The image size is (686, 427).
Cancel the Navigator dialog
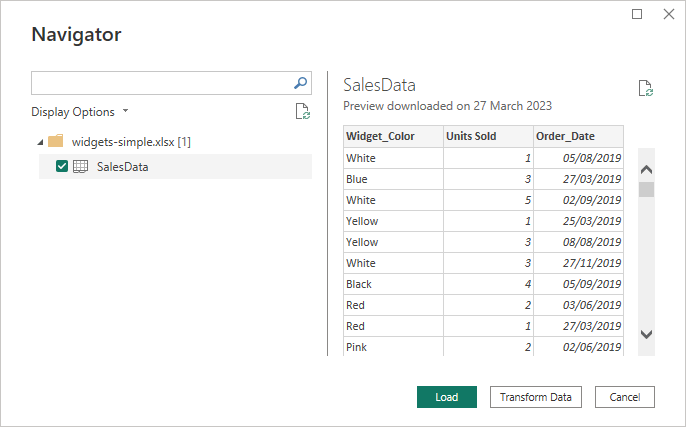624,397
